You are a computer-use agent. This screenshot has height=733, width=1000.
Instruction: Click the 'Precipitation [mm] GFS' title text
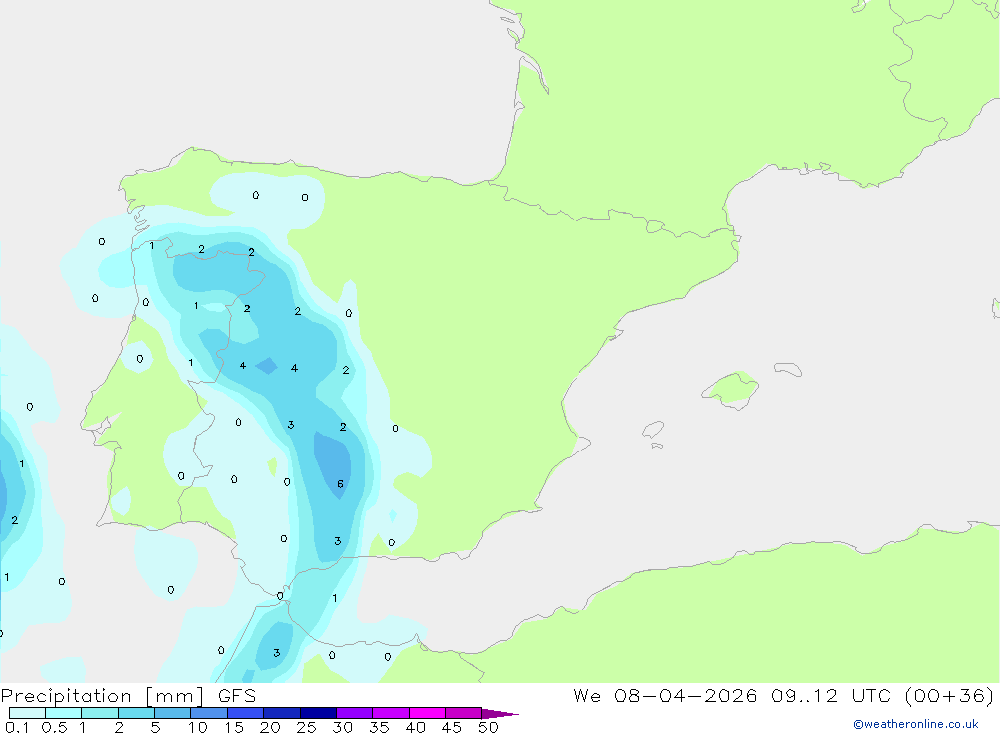[x=128, y=696]
